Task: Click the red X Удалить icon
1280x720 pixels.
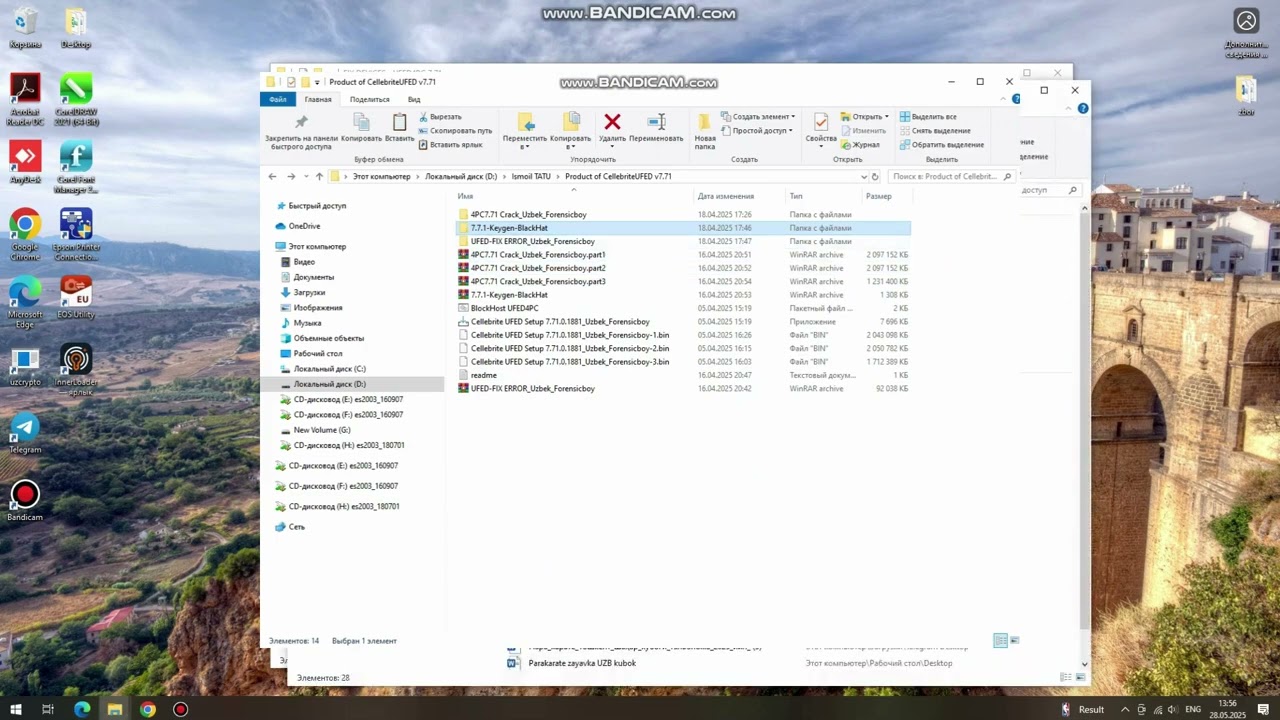Action: pyautogui.click(x=612, y=122)
